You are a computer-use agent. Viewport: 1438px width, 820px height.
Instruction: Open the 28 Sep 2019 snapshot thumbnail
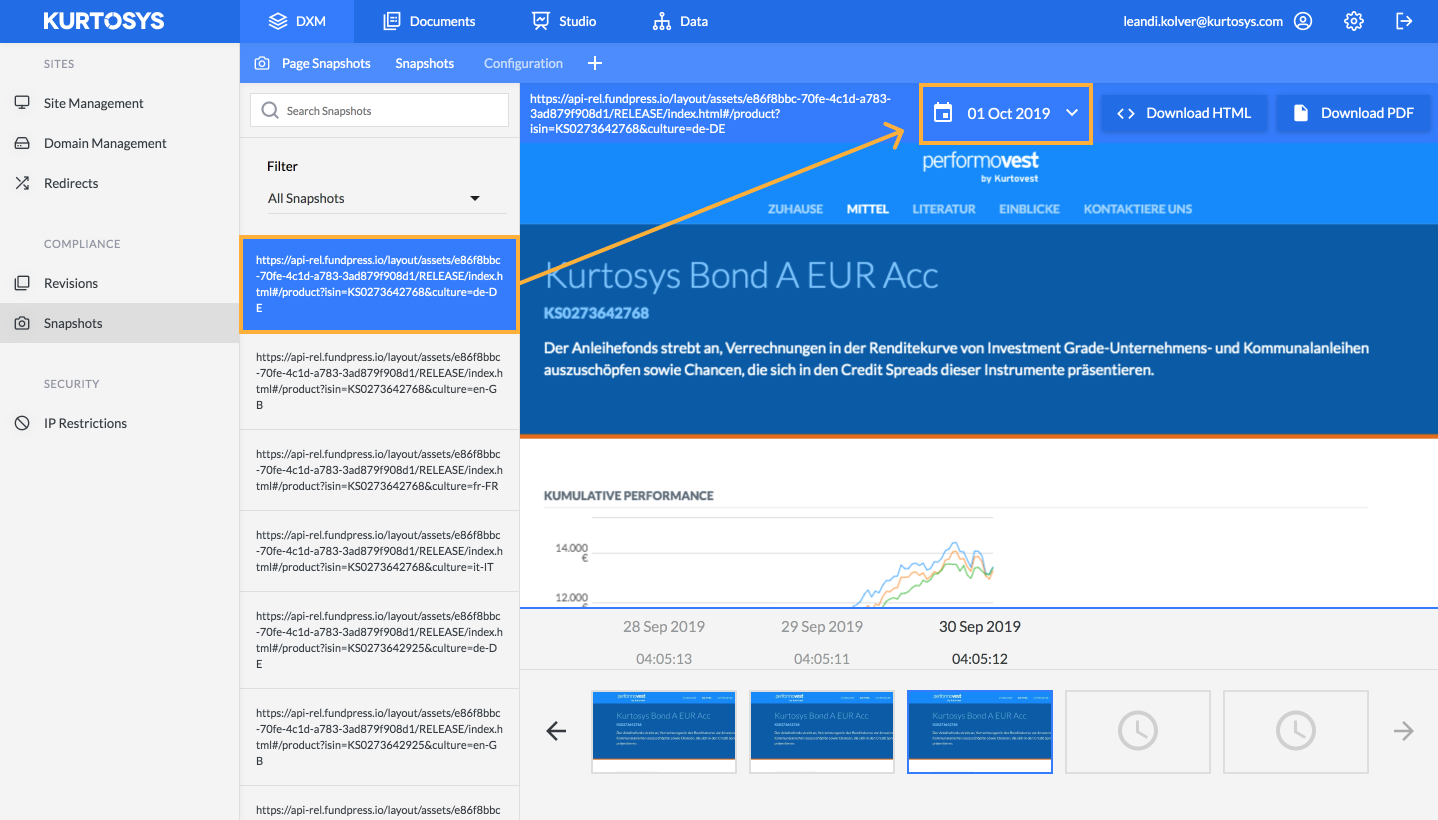click(x=664, y=732)
